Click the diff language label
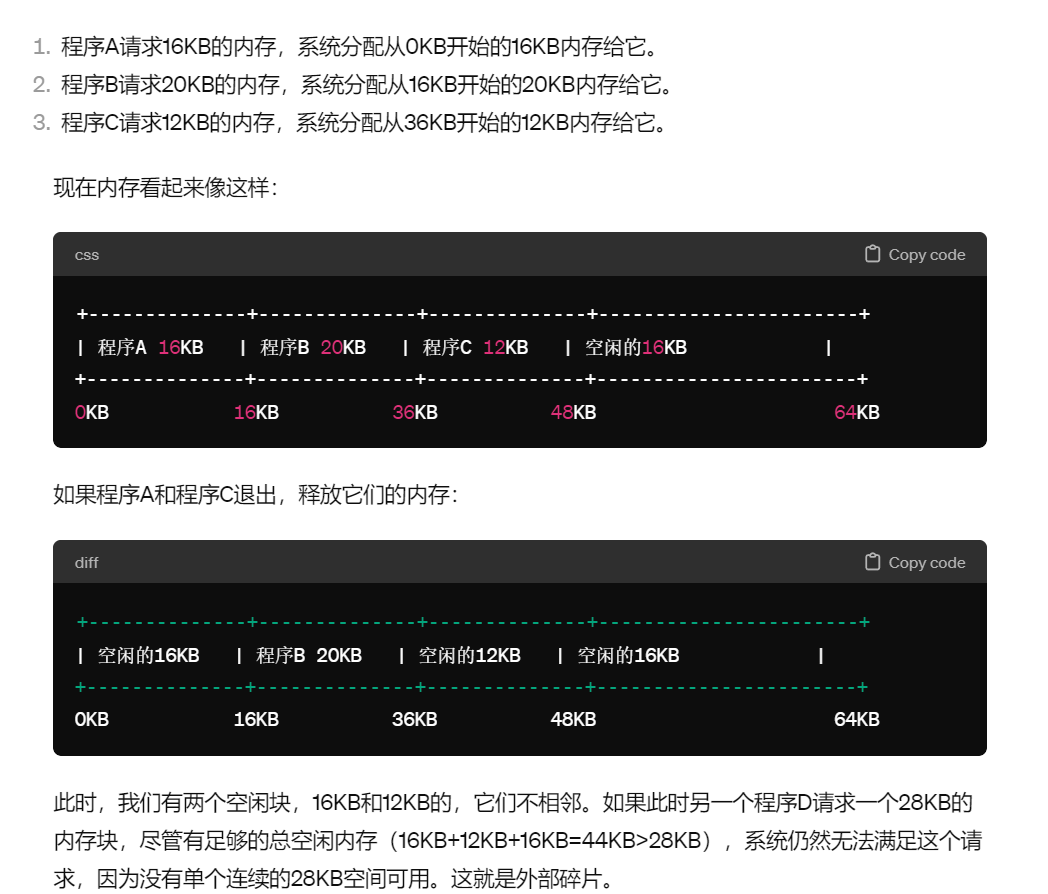 (86, 563)
